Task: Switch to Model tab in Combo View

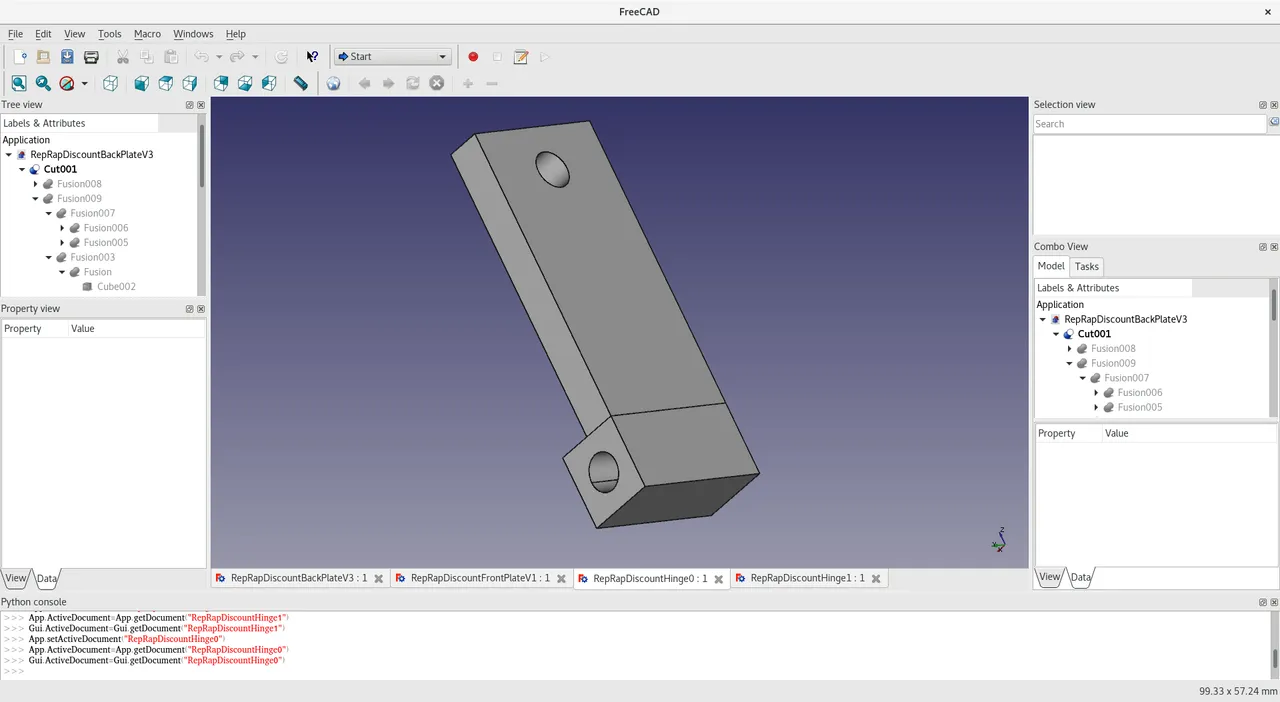Action: point(1051,266)
